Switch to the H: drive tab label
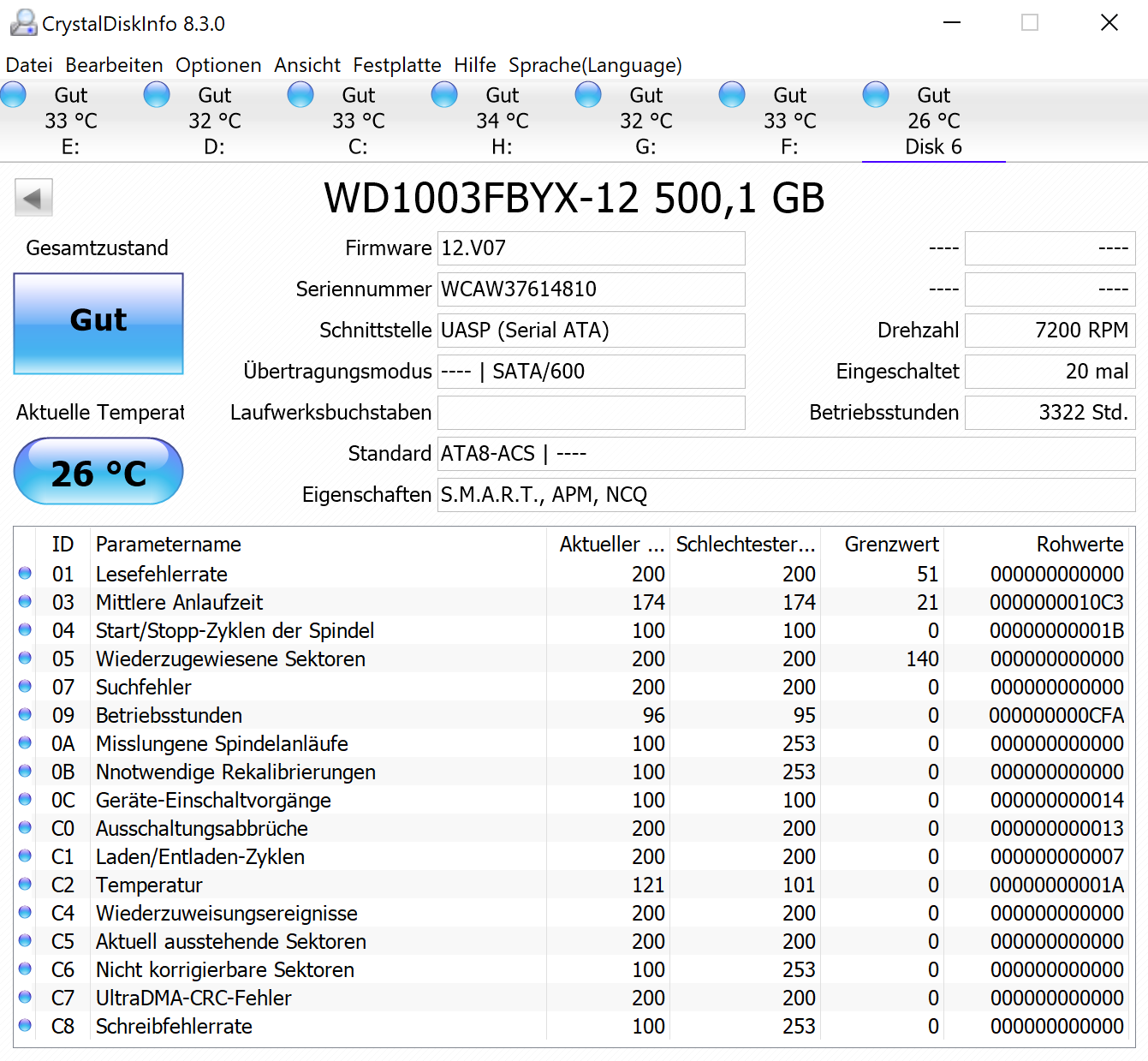 [x=502, y=147]
